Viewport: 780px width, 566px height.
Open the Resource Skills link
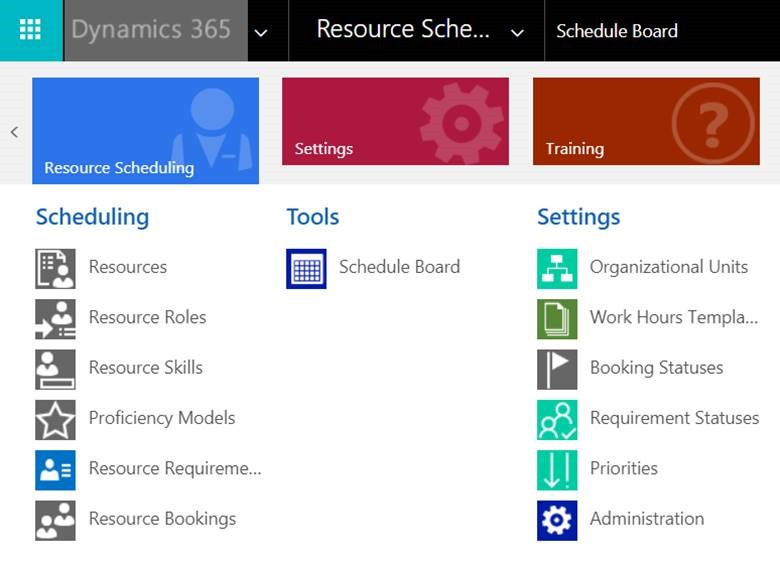tap(146, 368)
